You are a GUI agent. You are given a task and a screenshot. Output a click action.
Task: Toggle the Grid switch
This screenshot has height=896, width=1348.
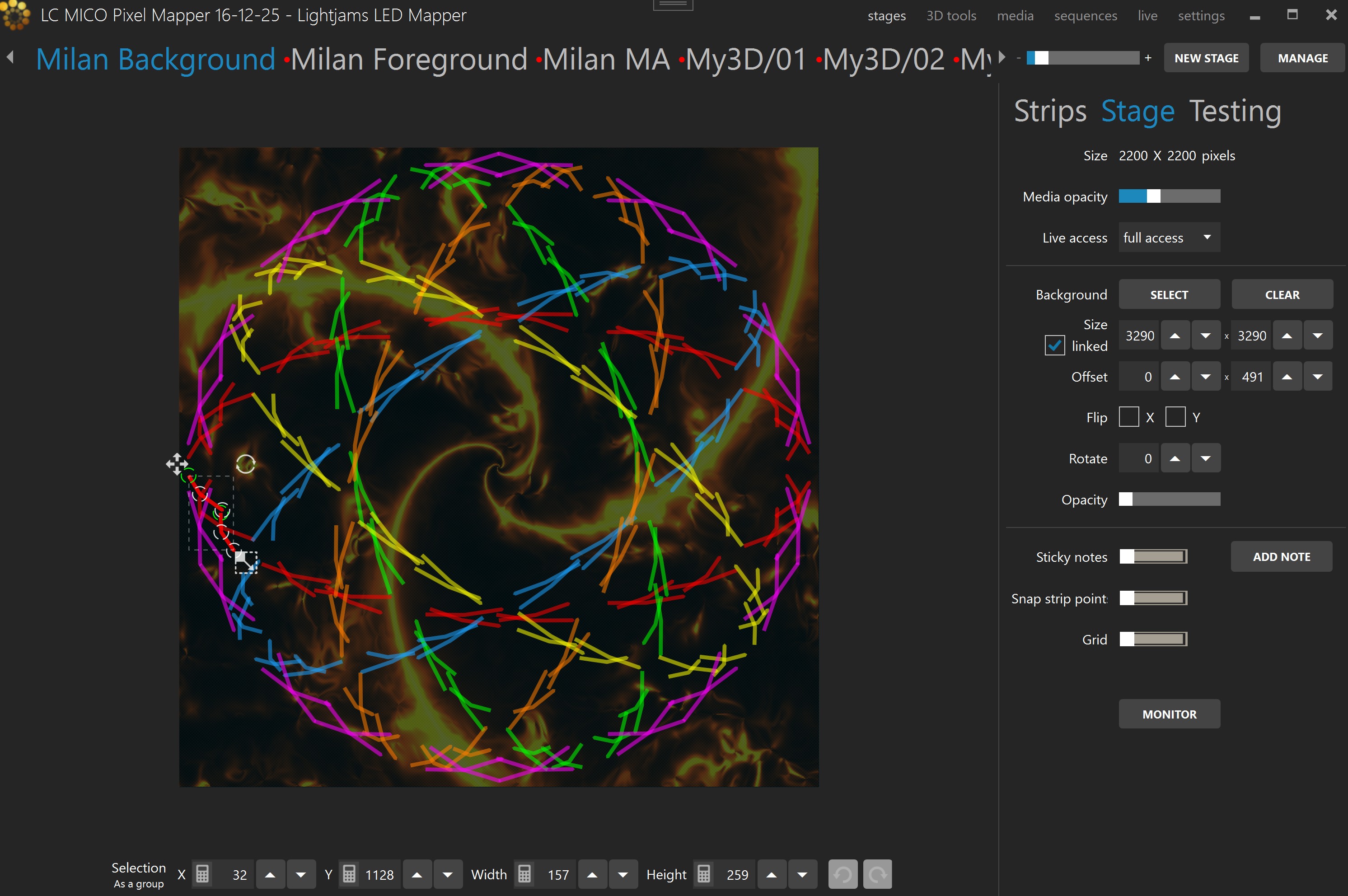coord(1153,639)
